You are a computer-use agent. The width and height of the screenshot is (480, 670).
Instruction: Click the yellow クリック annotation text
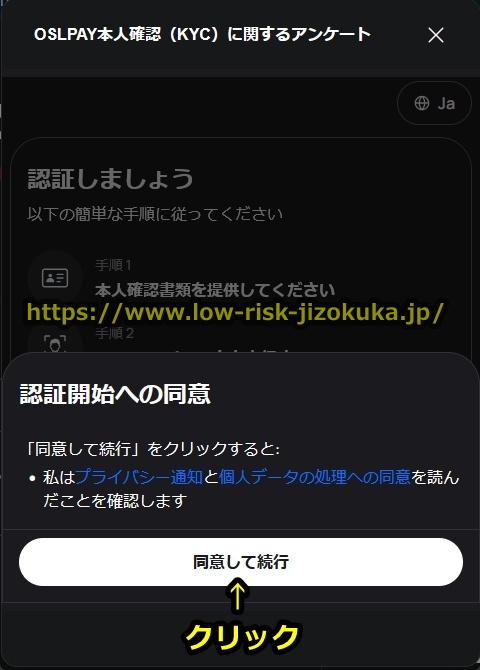click(242, 637)
